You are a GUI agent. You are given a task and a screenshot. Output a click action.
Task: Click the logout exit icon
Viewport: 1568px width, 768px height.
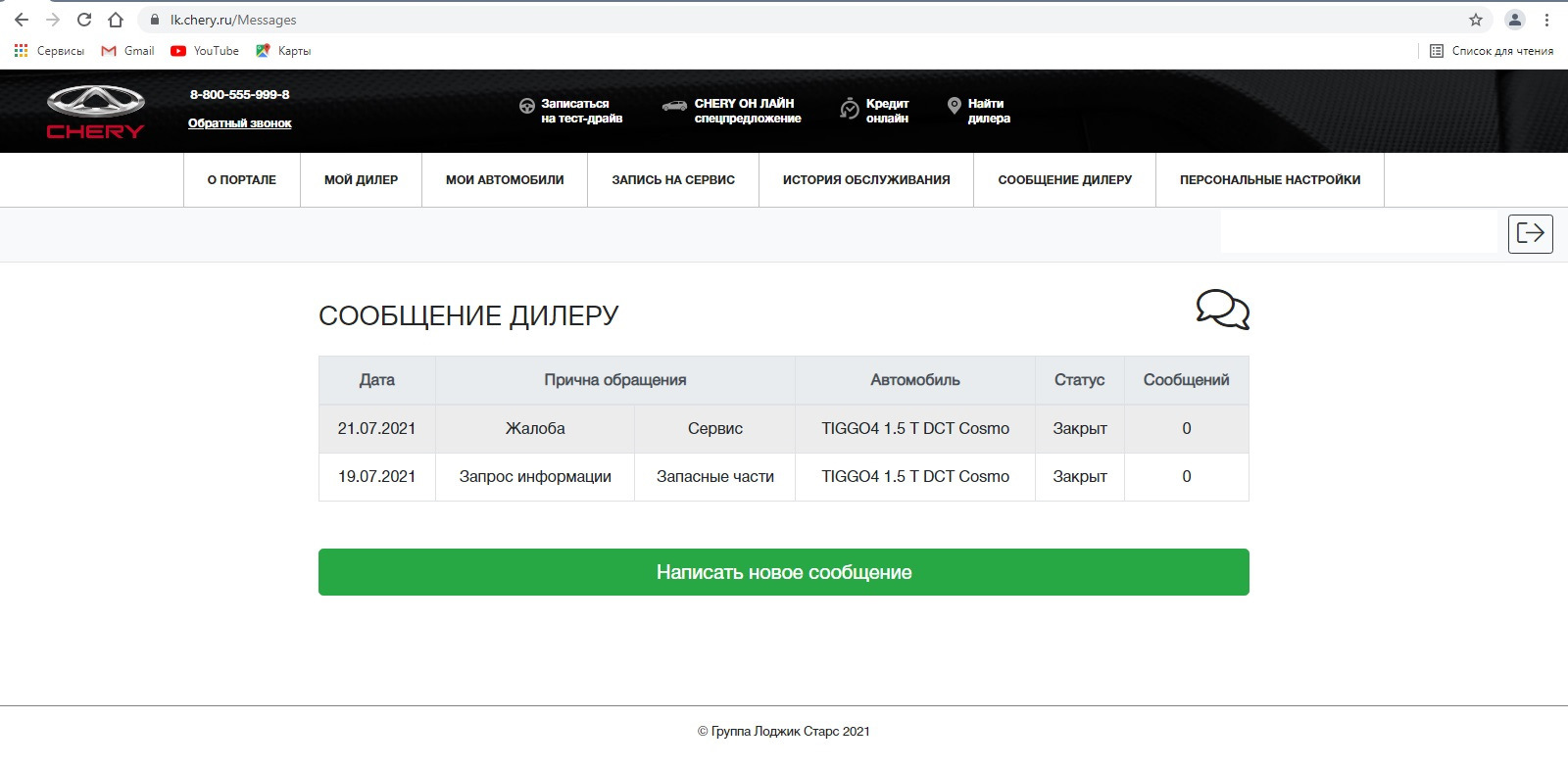click(1531, 233)
